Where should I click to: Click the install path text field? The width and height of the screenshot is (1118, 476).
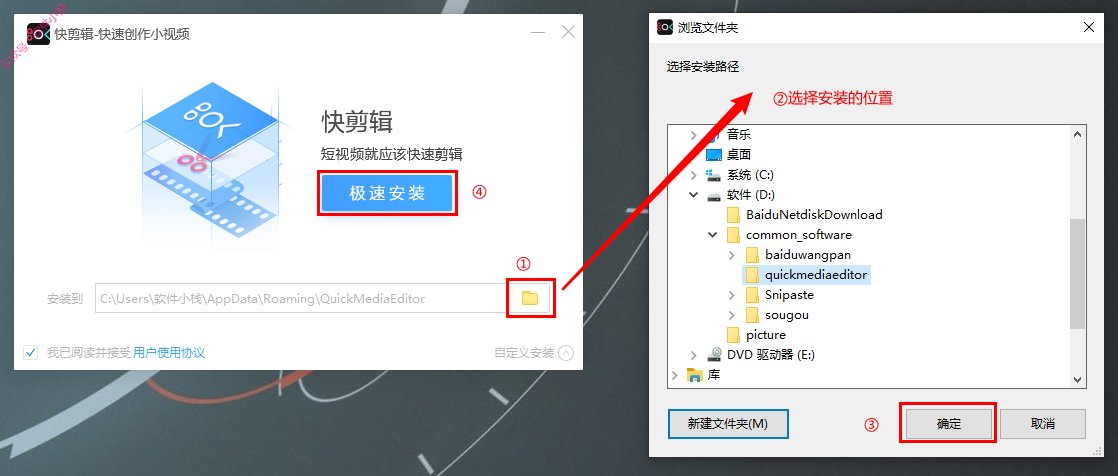(302, 299)
